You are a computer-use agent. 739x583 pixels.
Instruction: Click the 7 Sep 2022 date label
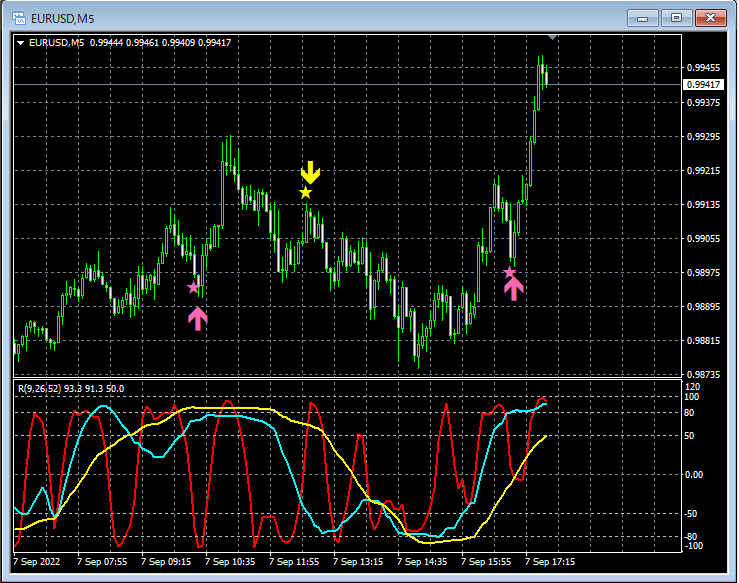(37, 562)
